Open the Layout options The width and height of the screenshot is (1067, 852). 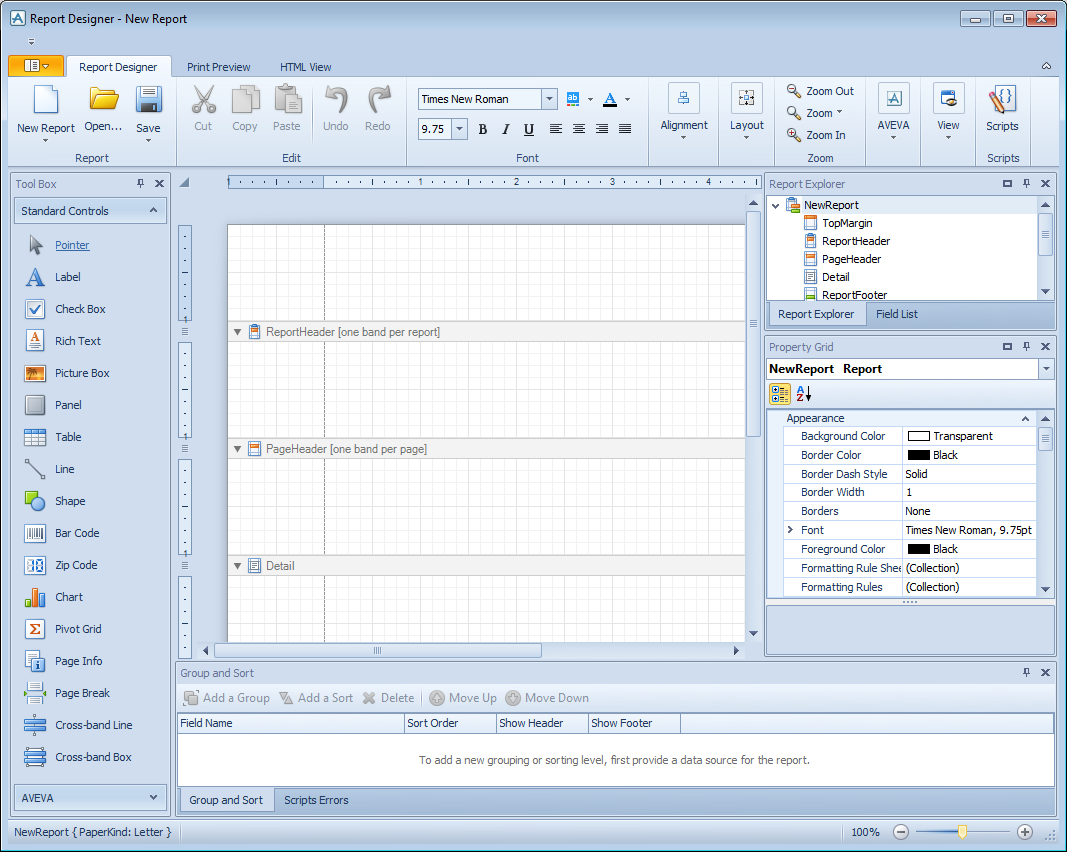point(746,112)
